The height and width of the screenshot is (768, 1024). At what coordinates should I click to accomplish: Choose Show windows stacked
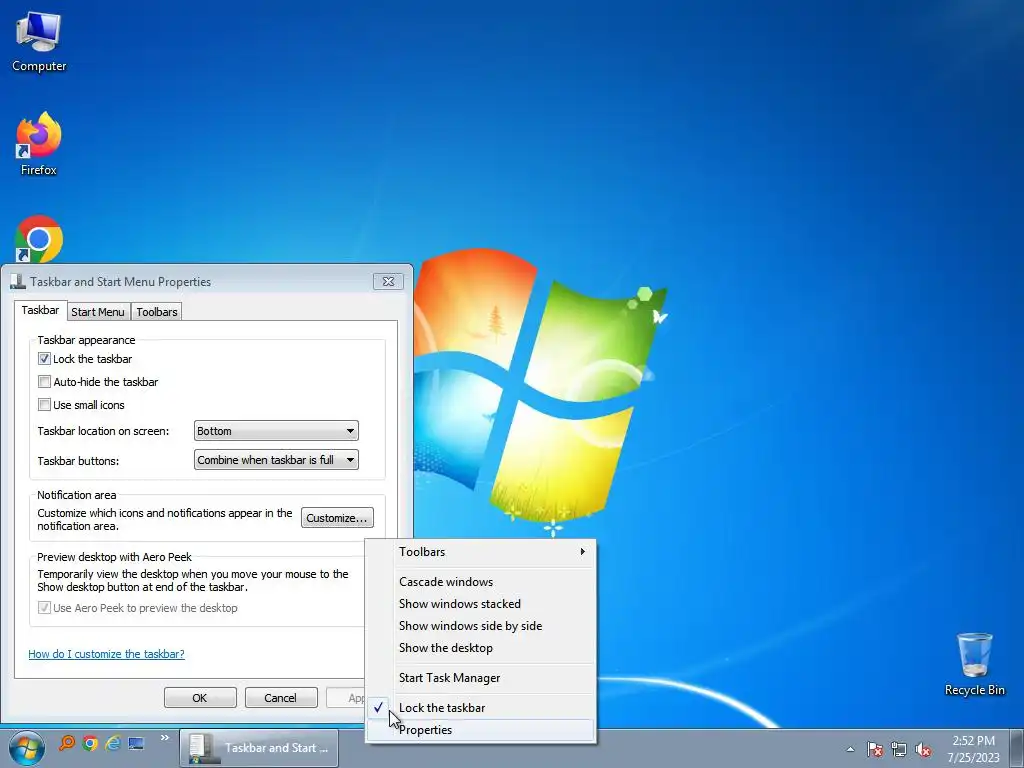(481, 603)
